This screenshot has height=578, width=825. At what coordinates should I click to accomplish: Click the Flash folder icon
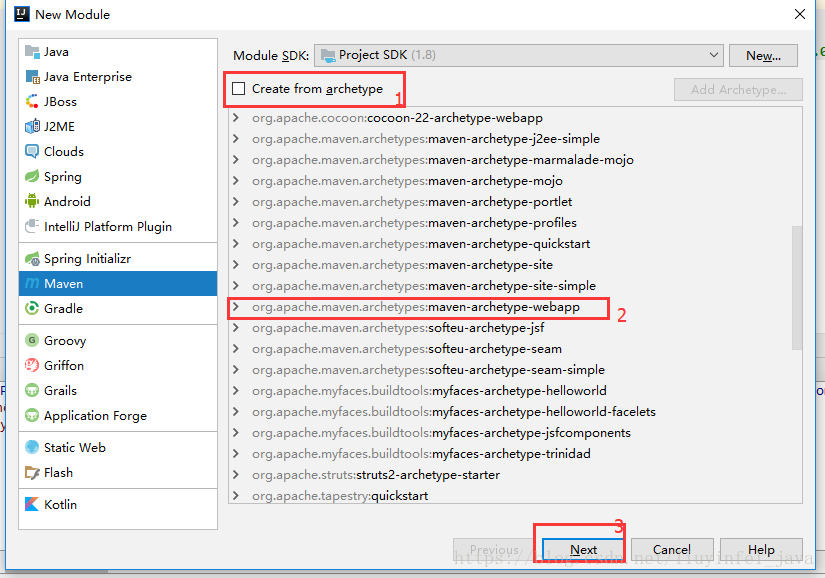pos(32,472)
